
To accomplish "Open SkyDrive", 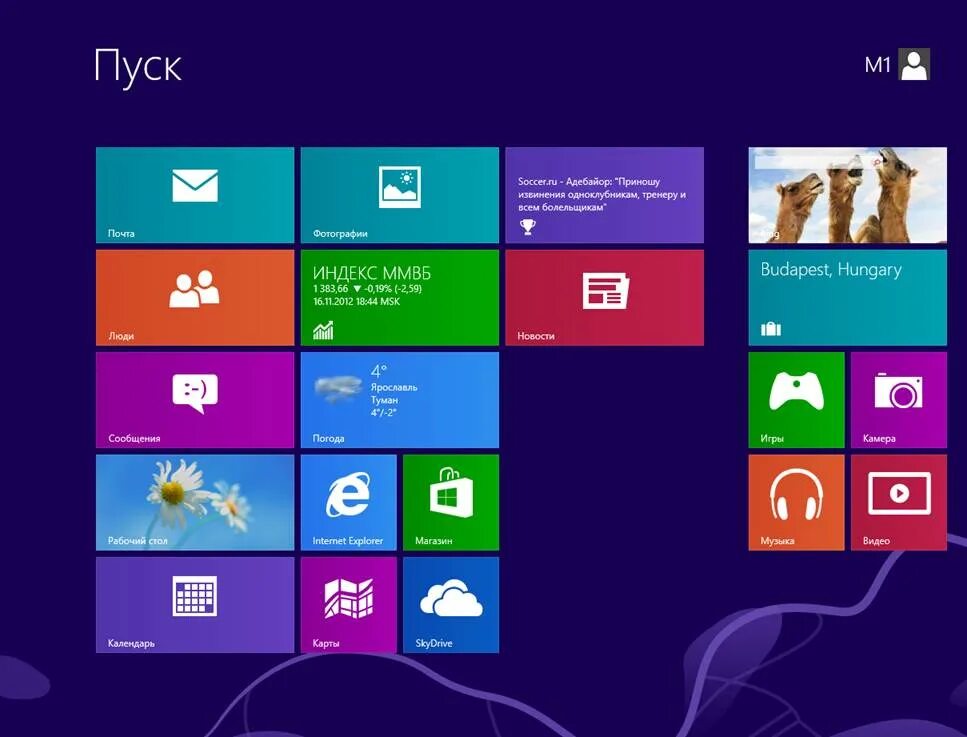I will pos(450,604).
